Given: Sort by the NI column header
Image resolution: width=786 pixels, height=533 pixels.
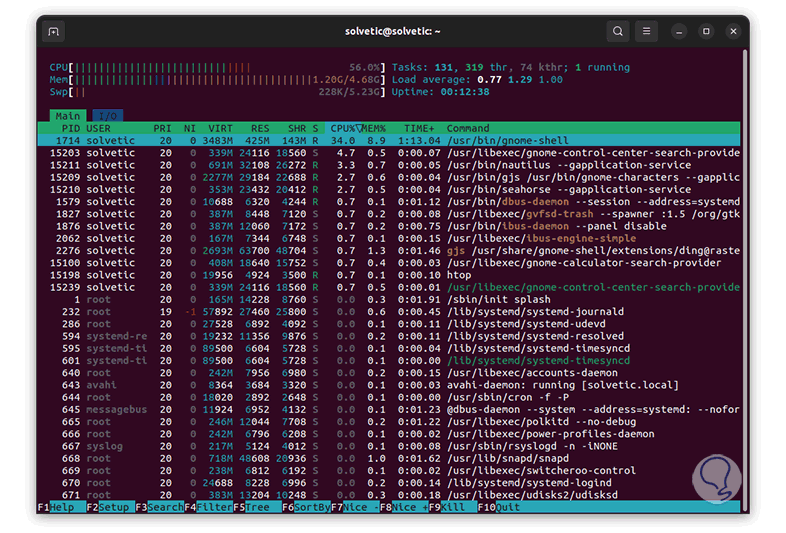Looking at the screenshot, I should (189, 128).
